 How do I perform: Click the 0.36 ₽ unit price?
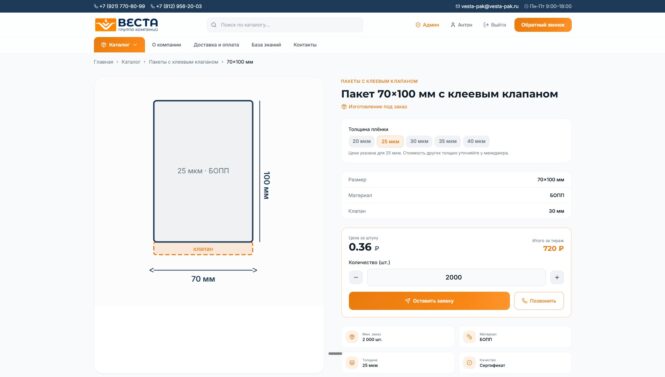point(364,247)
